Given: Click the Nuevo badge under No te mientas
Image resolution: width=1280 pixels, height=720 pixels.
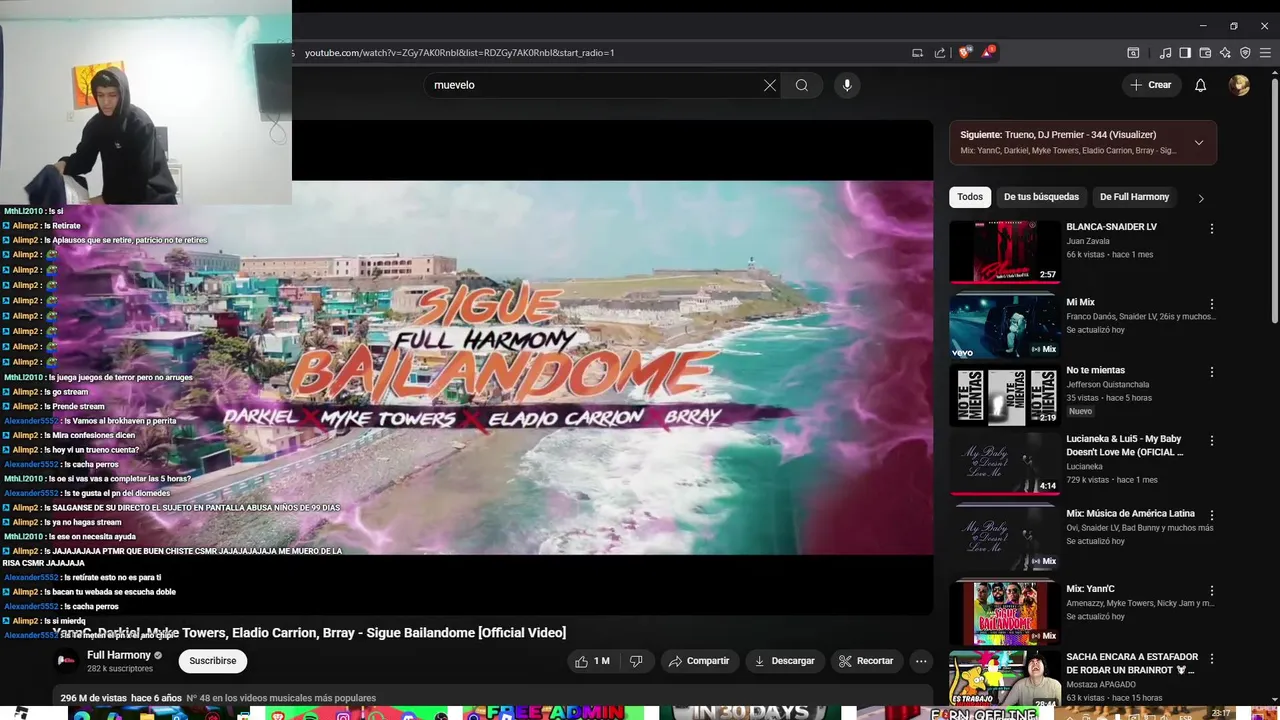Looking at the screenshot, I should pyautogui.click(x=1080, y=411).
